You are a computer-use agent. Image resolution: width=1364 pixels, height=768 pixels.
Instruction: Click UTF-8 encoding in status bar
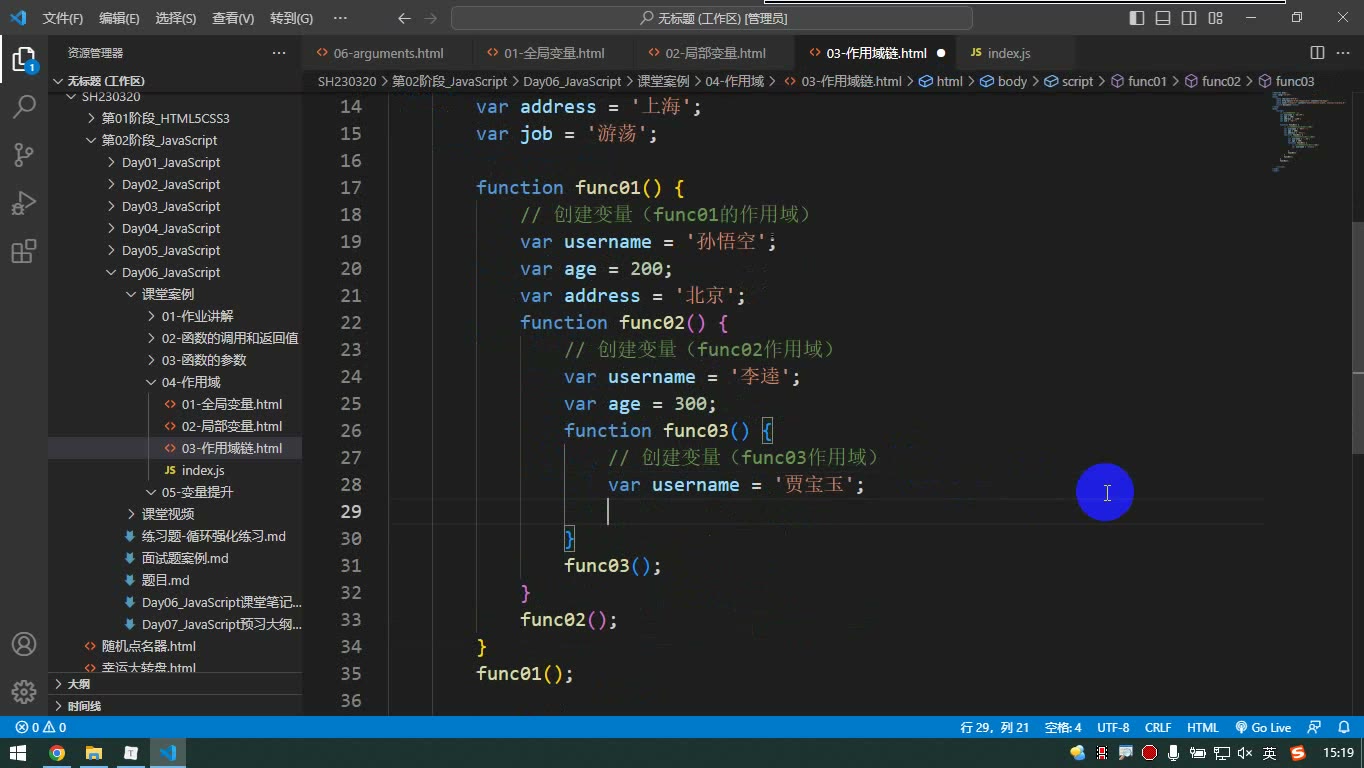[1113, 728]
